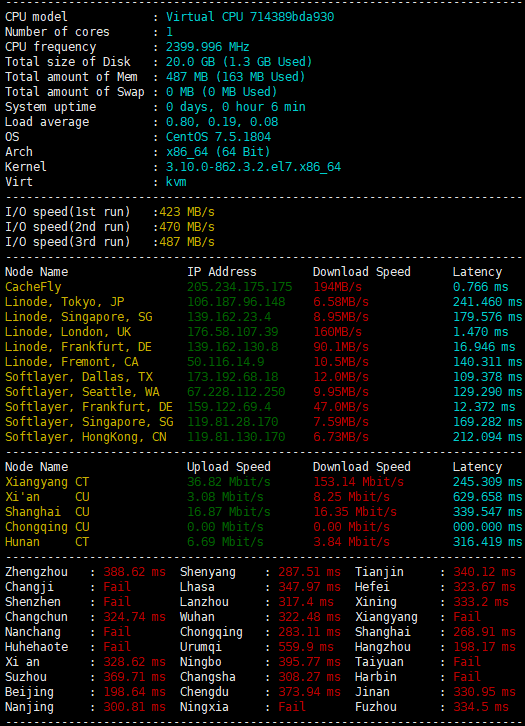Click the Xi'an latency '629.658 ms'
Image resolution: width=525 pixels, height=726 pixels.
tap(488, 497)
